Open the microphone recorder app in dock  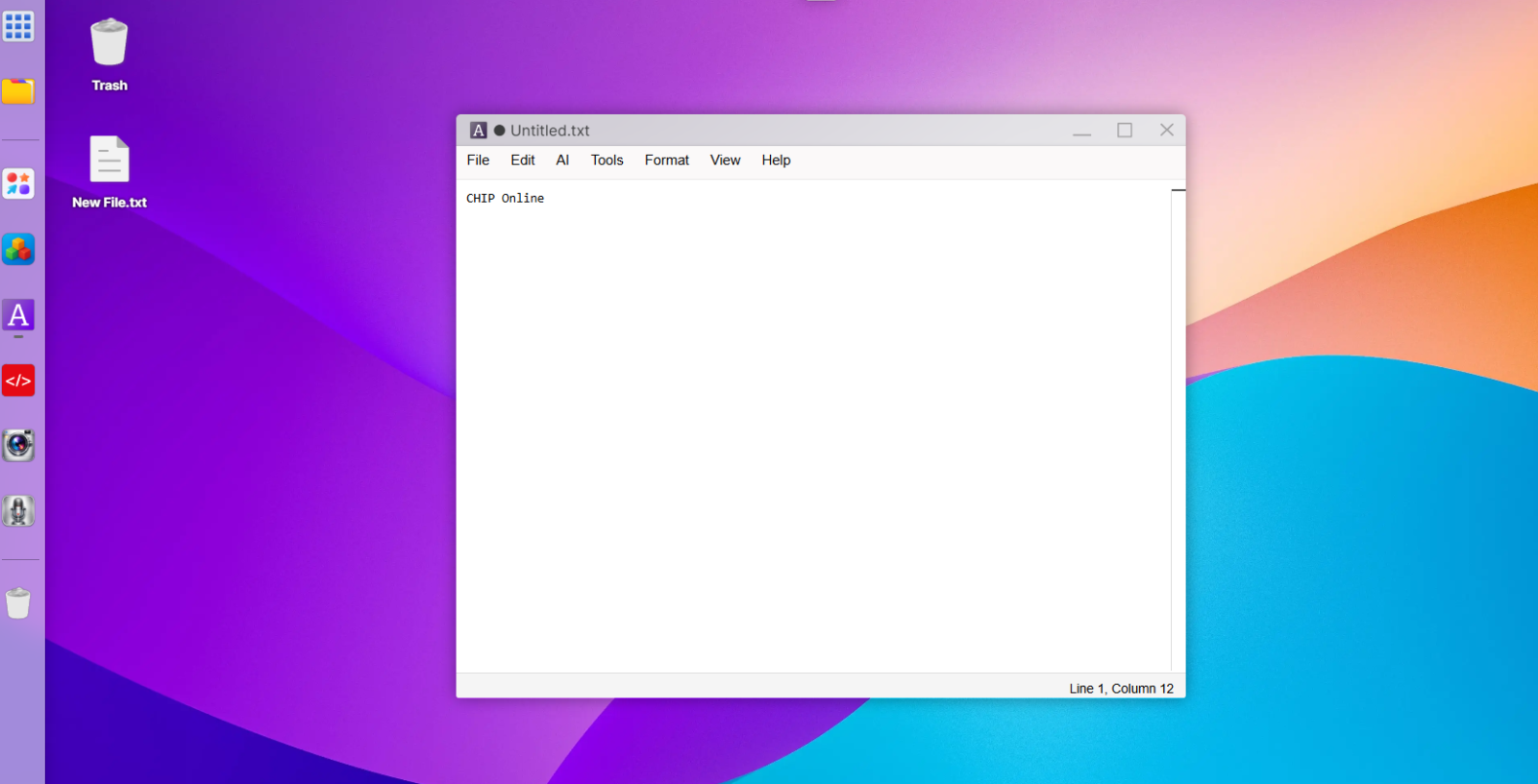(x=18, y=511)
